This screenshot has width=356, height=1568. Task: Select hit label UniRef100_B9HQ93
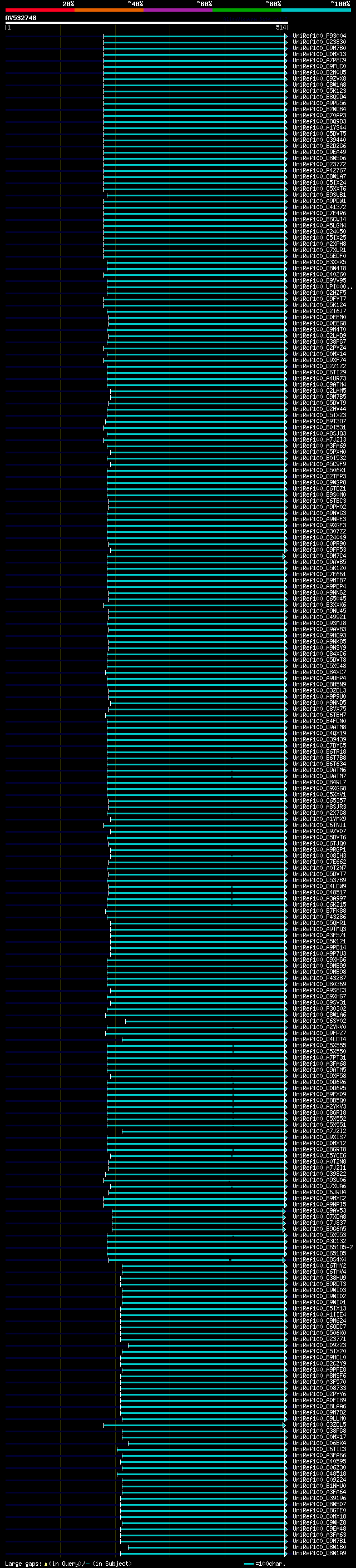[319, 635]
